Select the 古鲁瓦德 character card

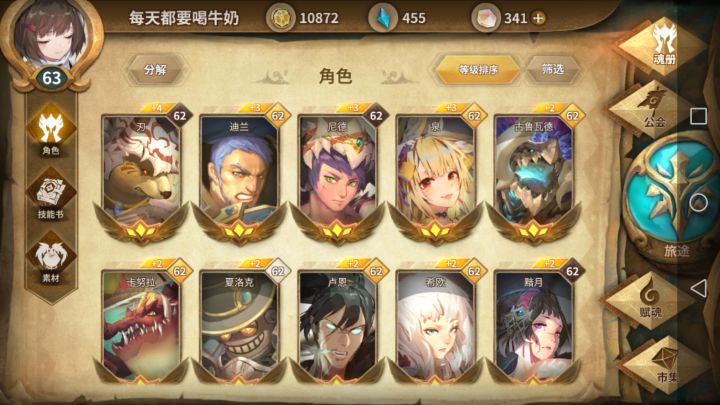click(534, 175)
